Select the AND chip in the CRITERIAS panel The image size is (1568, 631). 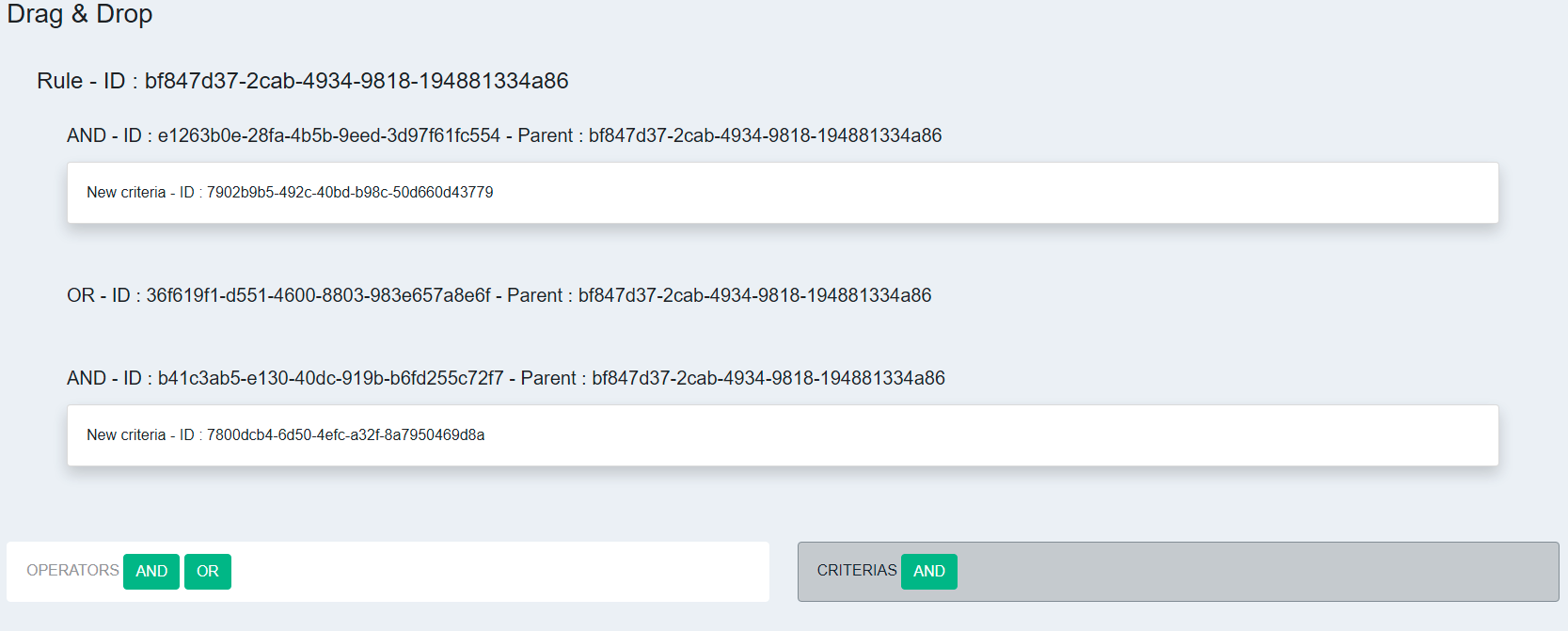(x=928, y=571)
